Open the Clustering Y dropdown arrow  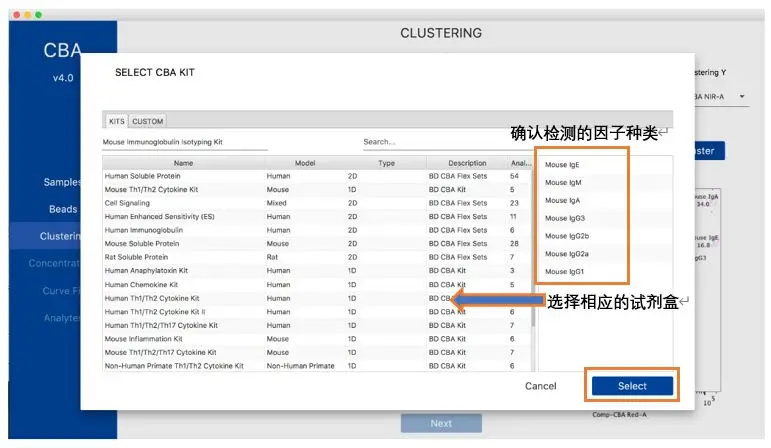point(743,97)
